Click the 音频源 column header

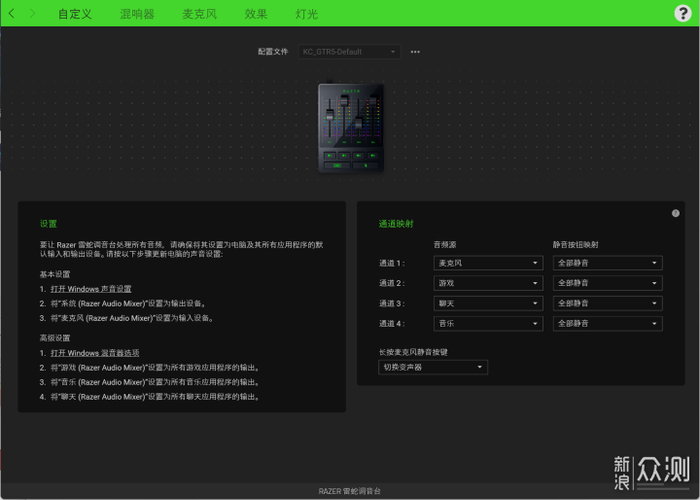[445, 245]
